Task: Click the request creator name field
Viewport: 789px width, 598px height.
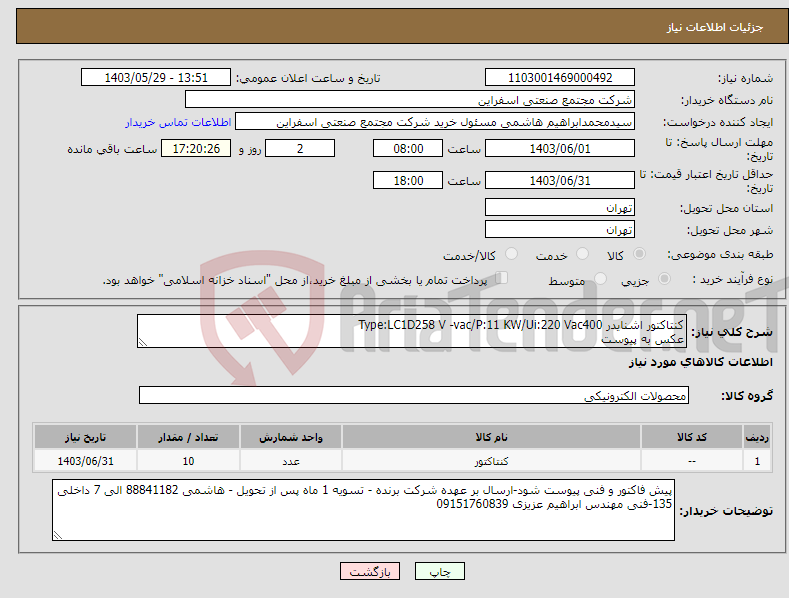Action: [x=435, y=122]
